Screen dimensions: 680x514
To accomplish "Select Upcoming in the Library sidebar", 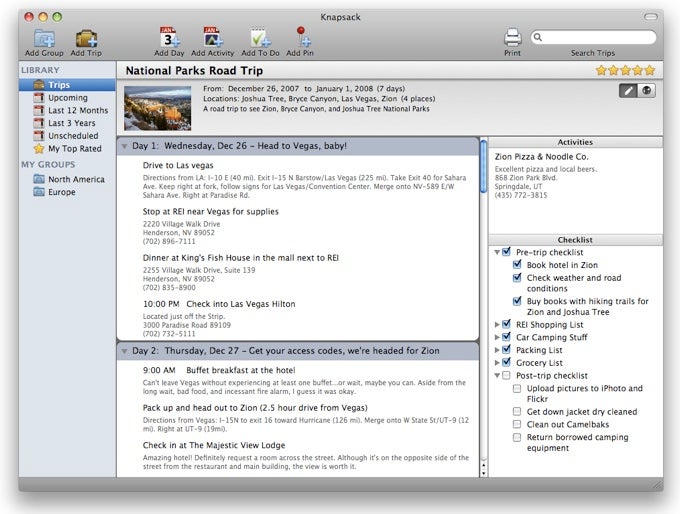I will coord(68,98).
